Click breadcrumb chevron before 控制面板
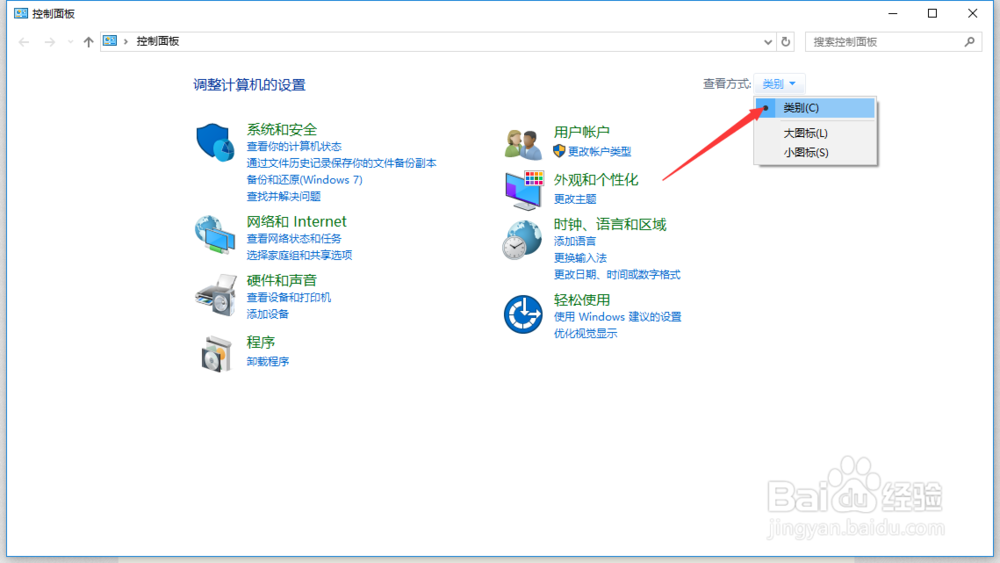1000x563 pixels. point(126,41)
